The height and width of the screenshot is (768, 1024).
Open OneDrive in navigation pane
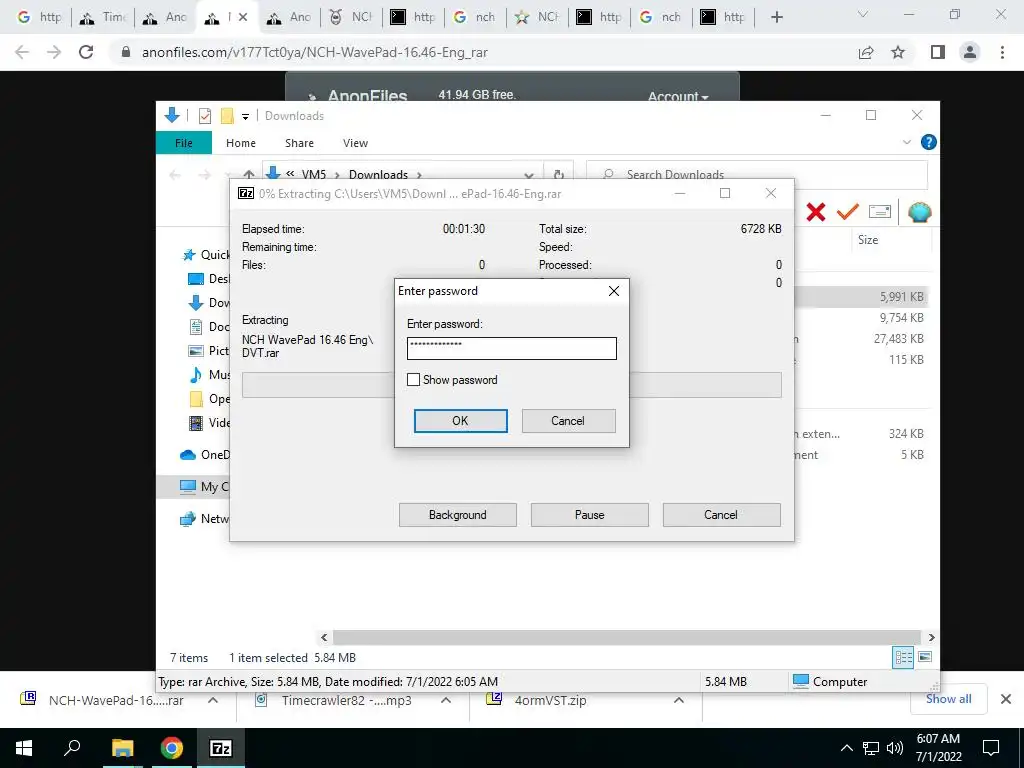pos(205,455)
